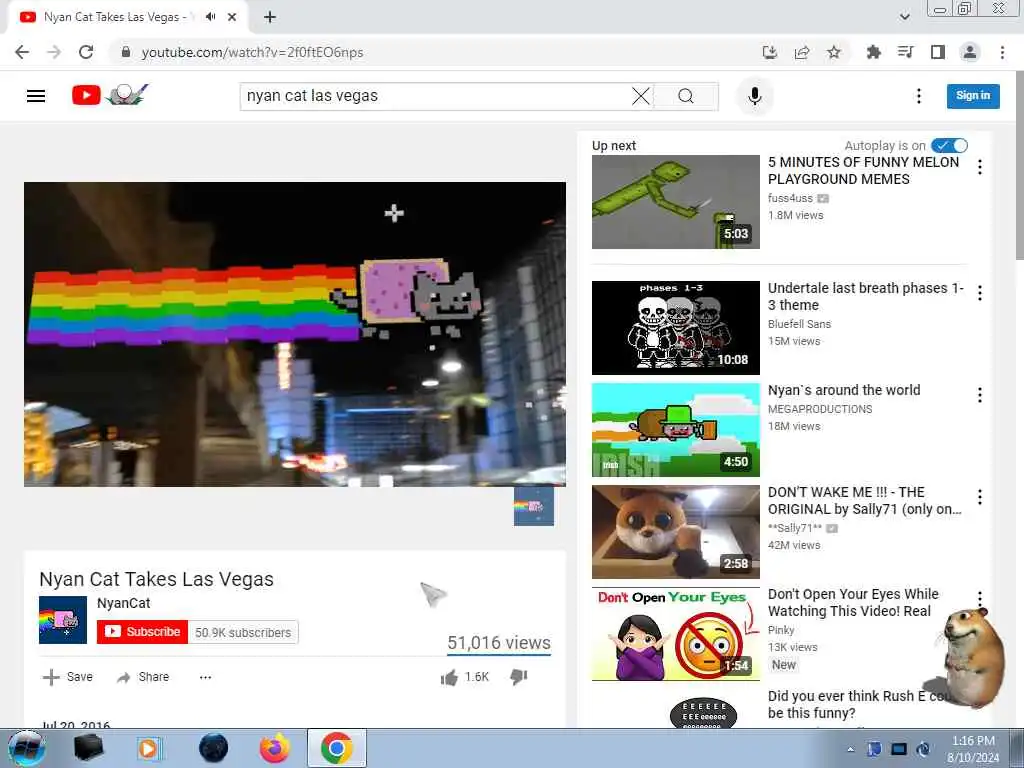Open options for Don't Wake Me video
The height and width of the screenshot is (768, 1024).
980,497
